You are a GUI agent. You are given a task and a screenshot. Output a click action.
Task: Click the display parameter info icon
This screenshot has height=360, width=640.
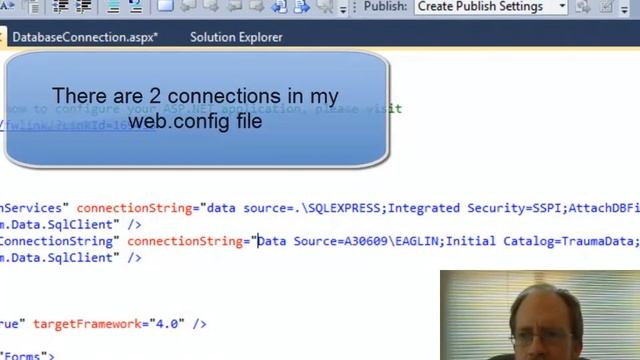[x=32, y=6]
